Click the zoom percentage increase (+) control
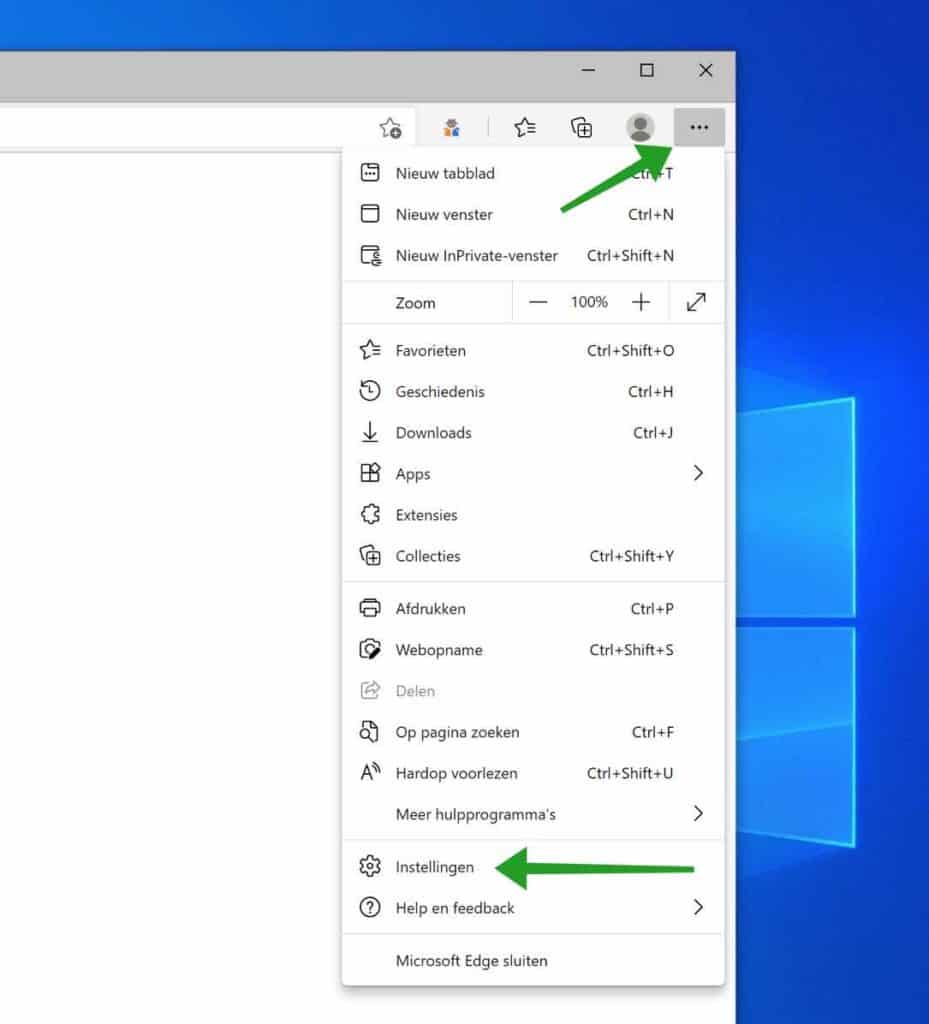Image resolution: width=929 pixels, height=1024 pixels. (x=641, y=301)
